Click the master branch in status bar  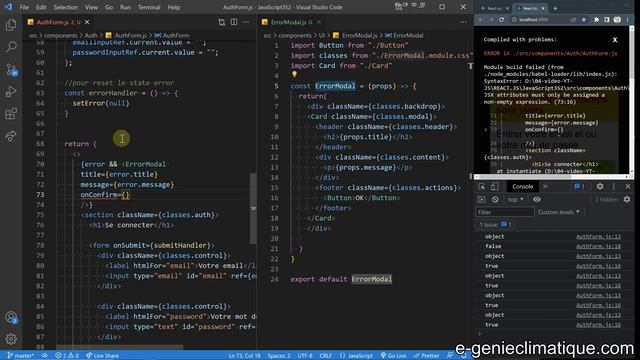20,356
